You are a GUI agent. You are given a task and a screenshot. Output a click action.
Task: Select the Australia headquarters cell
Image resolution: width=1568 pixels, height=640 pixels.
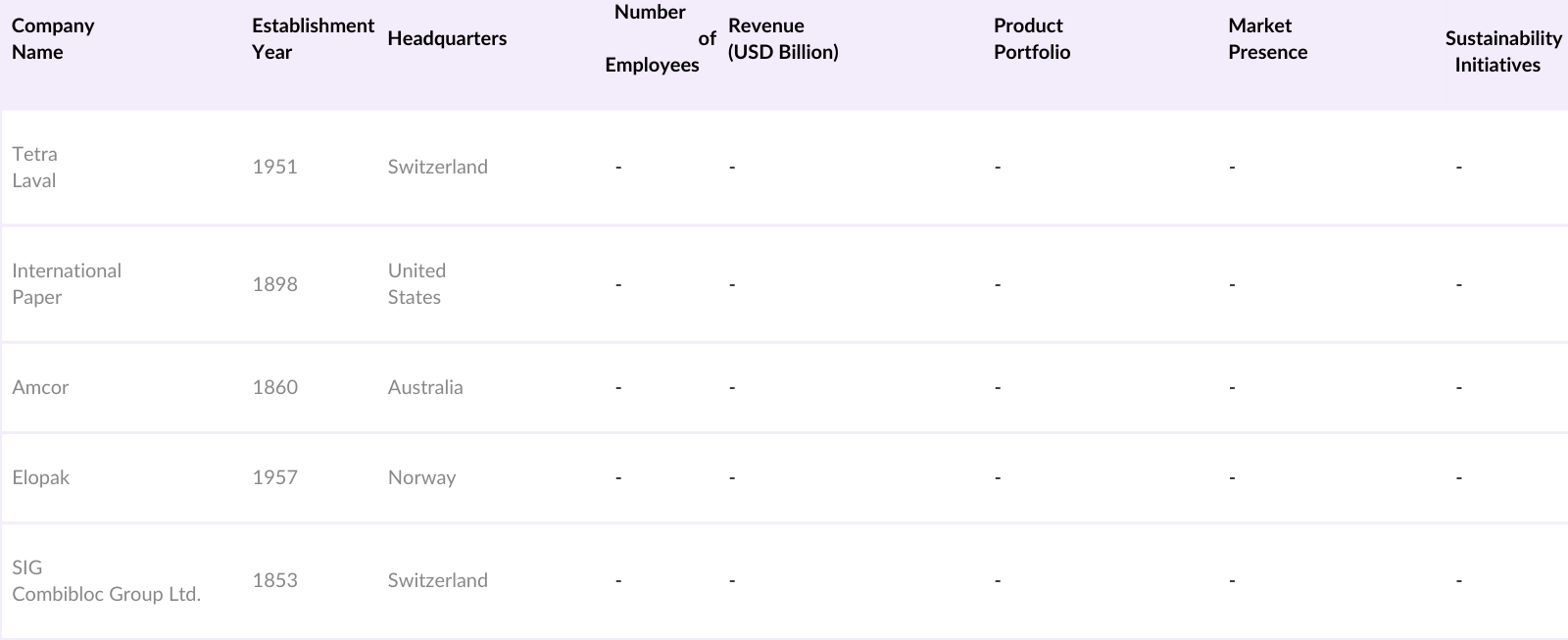(425, 387)
